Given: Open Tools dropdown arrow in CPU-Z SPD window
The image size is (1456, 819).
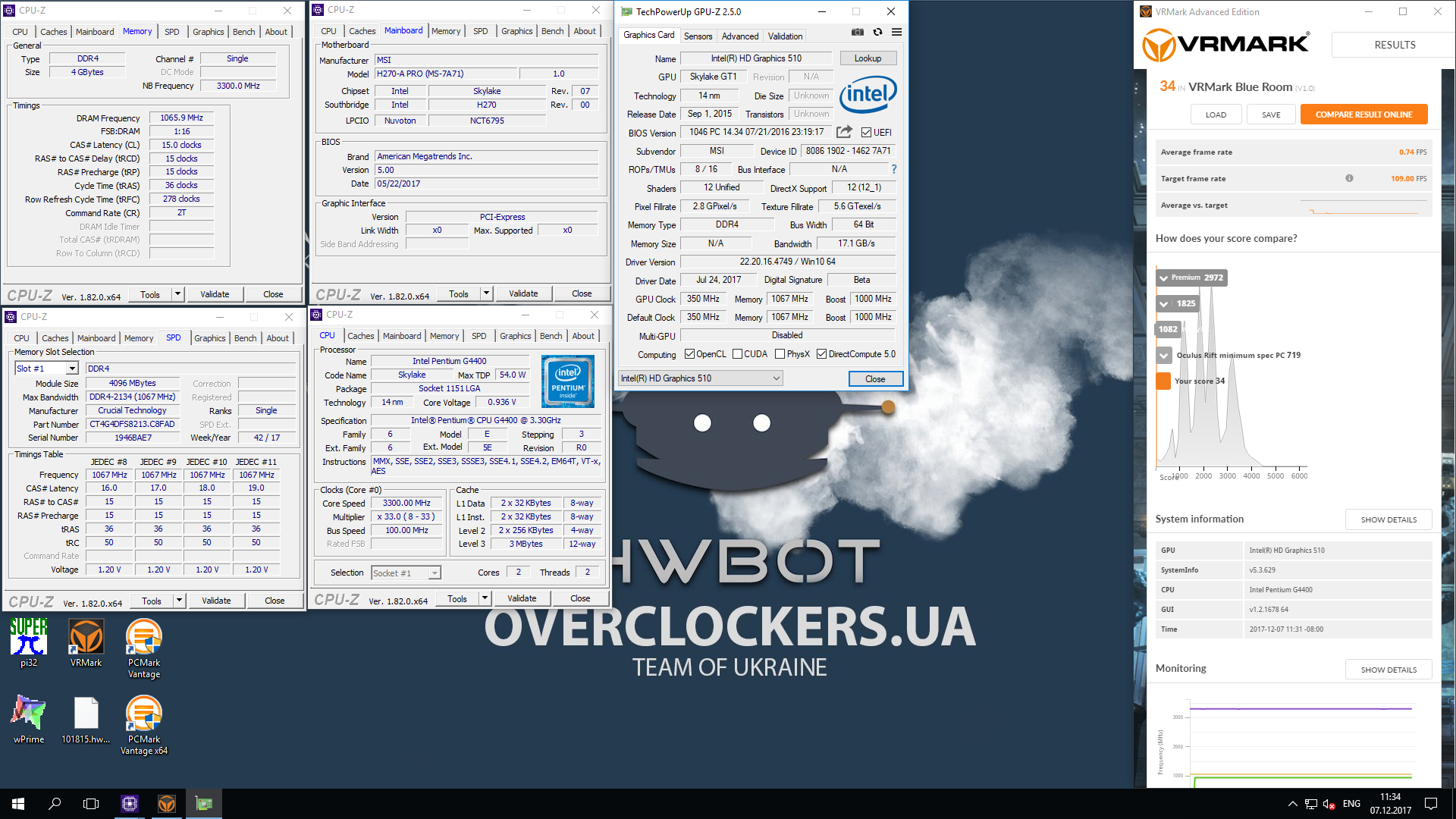Looking at the screenshot, I should click(x=179, y=601).
